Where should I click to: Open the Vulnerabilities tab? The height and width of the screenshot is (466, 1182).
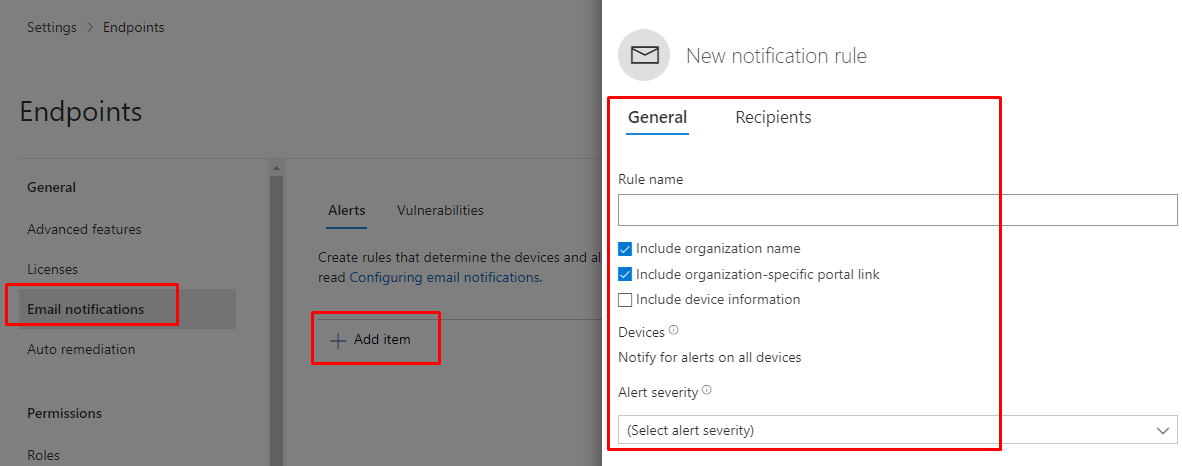[440, 210]
